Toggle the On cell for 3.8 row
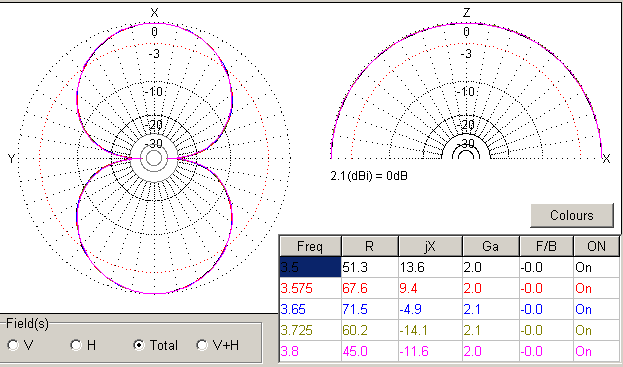This screenshot has width=623, height=367. (x=596, y=352)
